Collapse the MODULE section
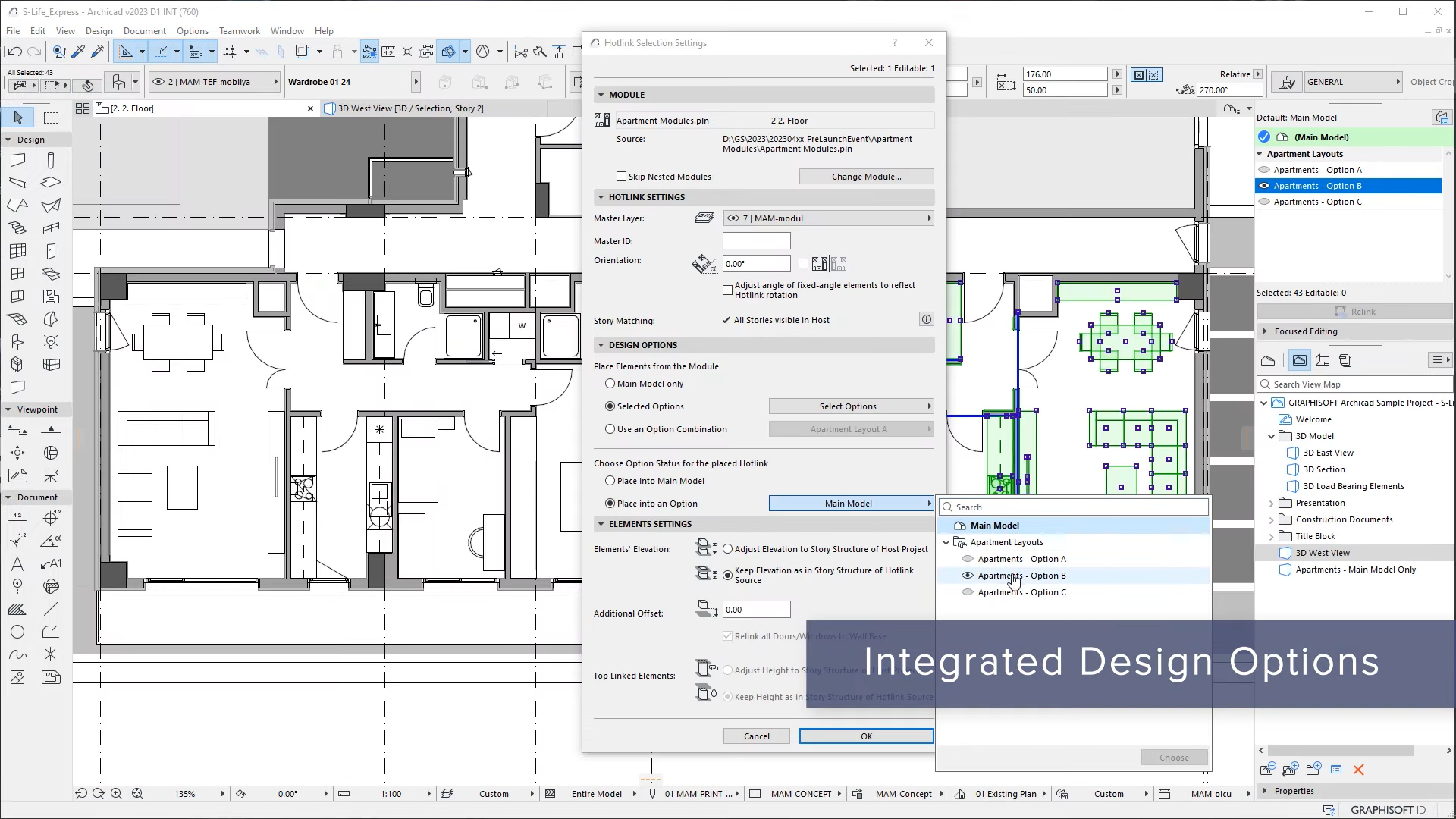1456x819 pixels. [x=601, y=95]
